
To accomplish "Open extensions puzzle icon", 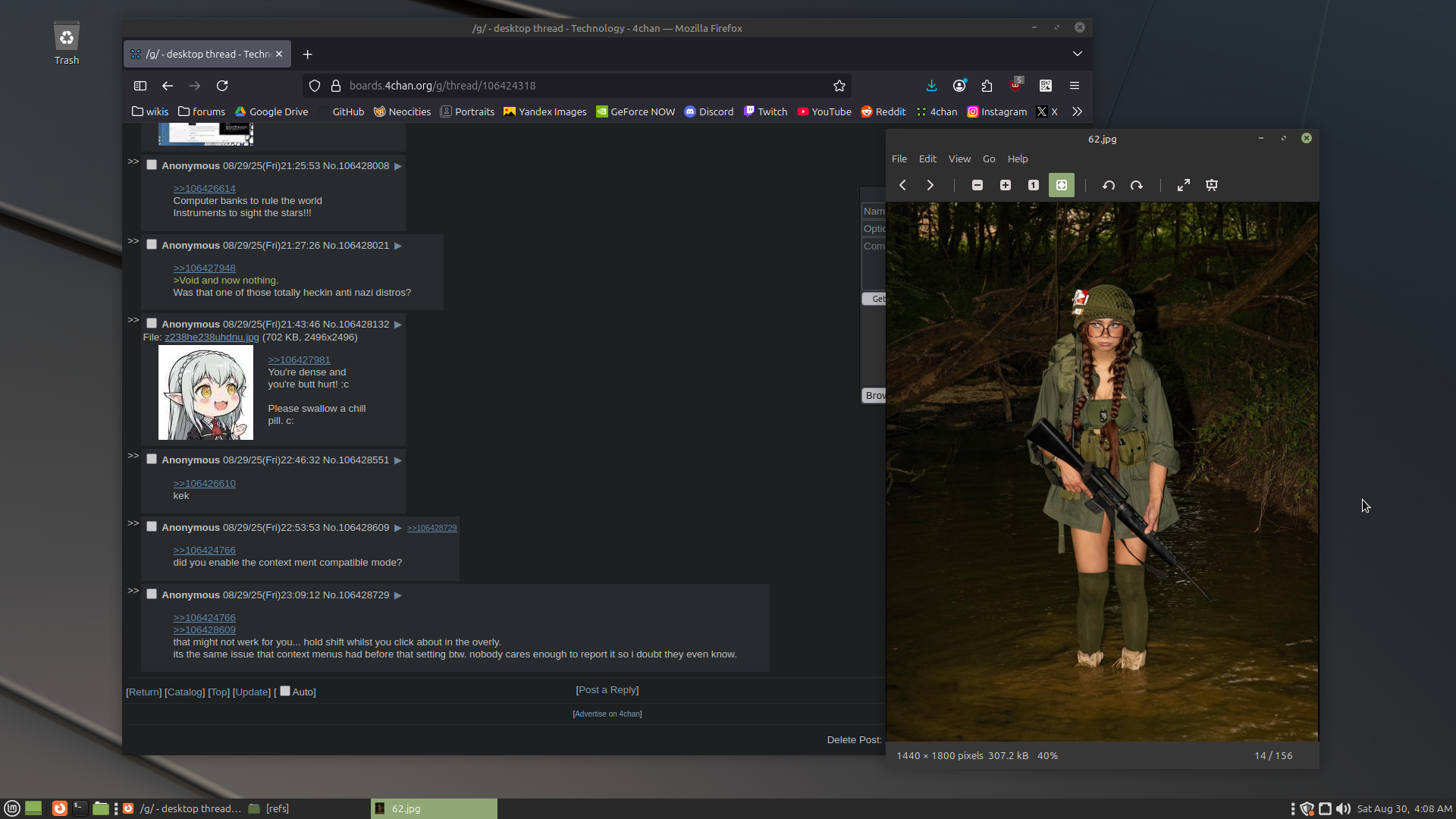I will click(987, 86).
